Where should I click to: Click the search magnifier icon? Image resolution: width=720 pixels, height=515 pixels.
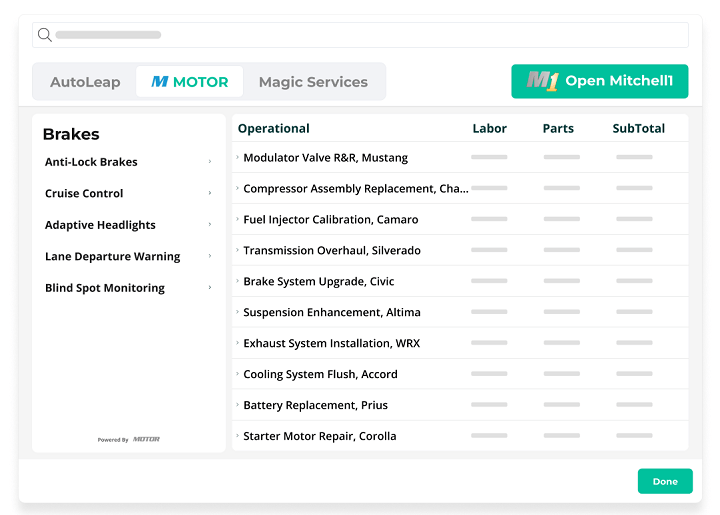44,35
